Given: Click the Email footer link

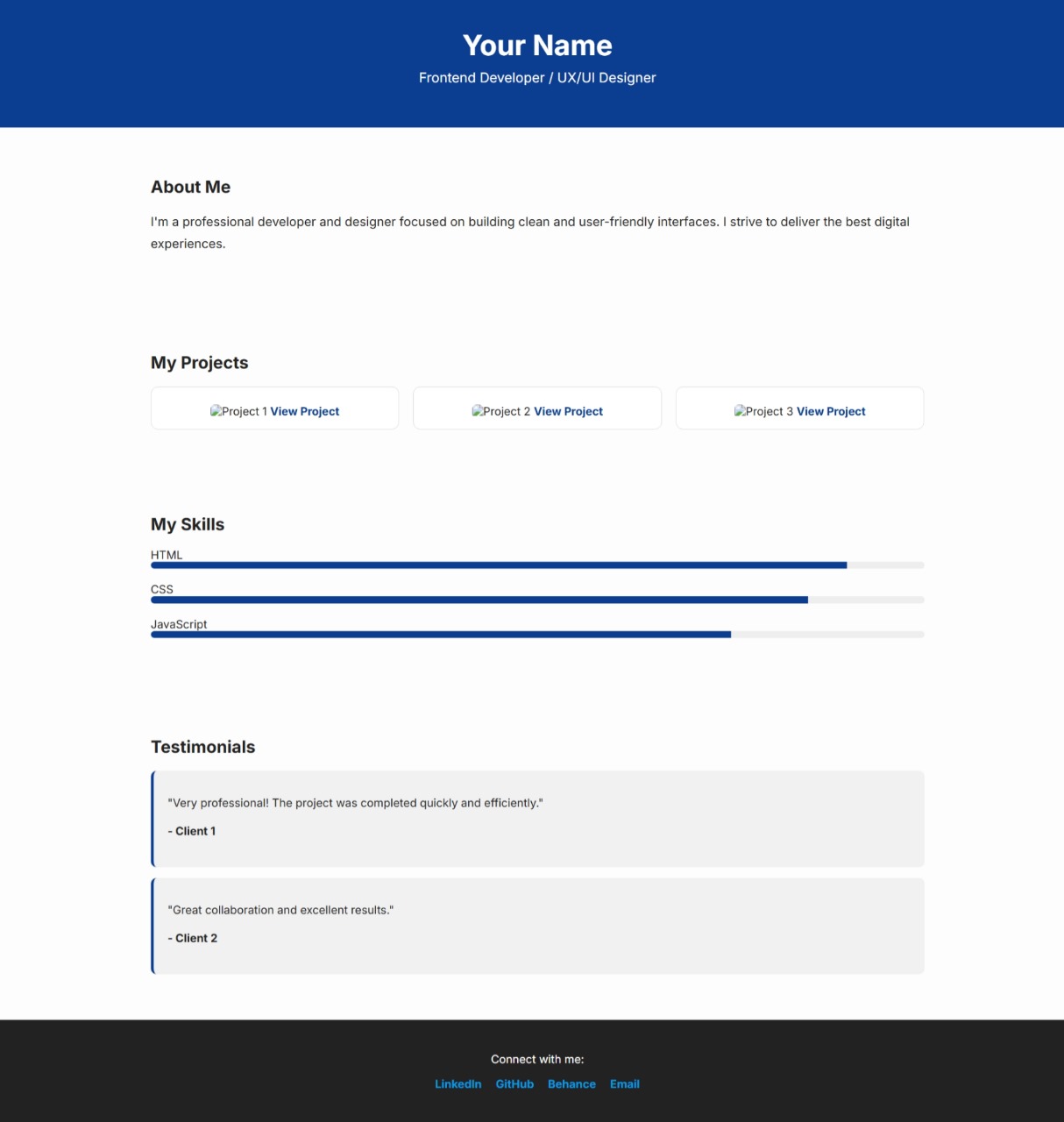Looking at the screenshot, I should [625, 1084].
